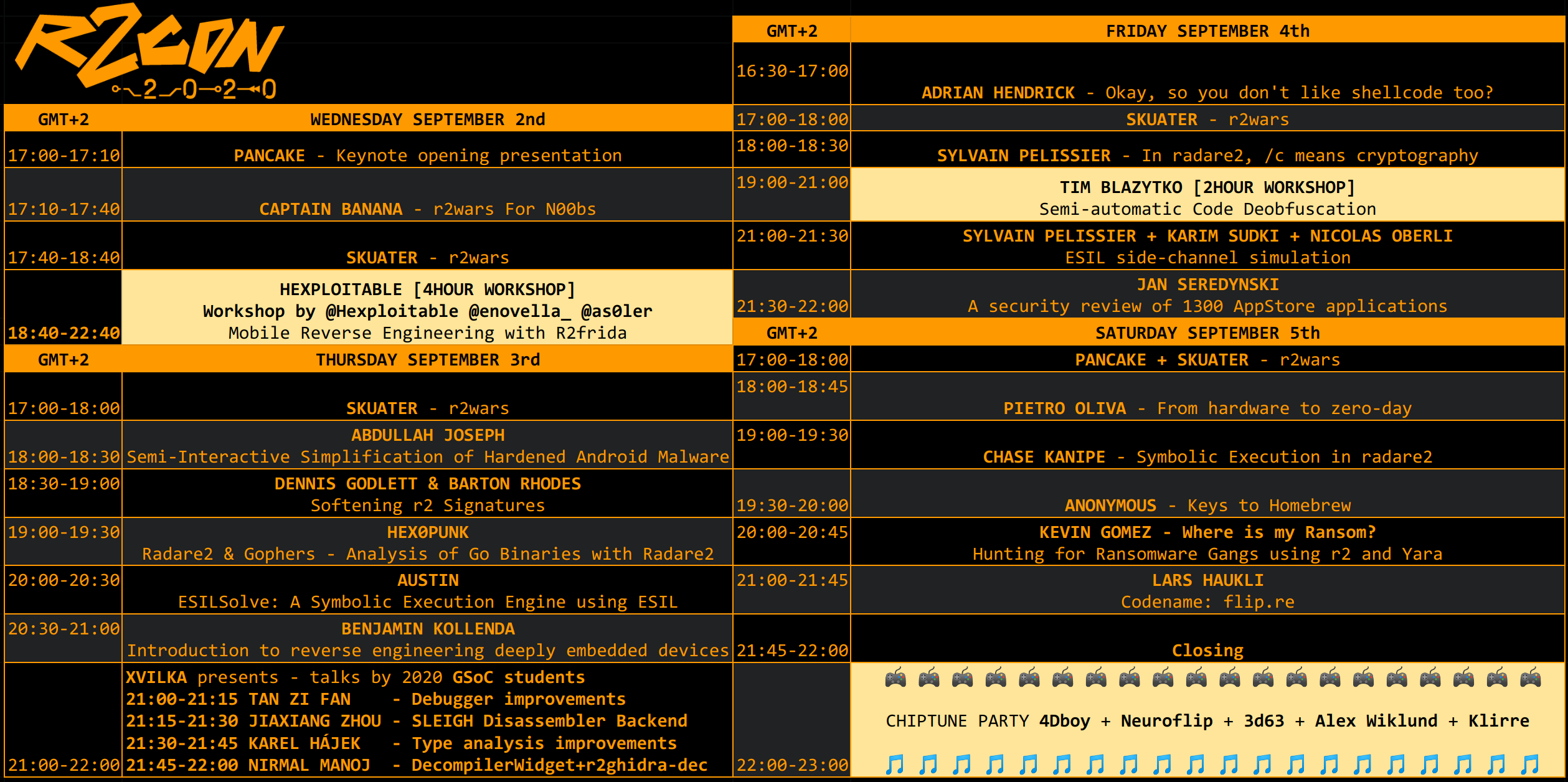Select the Thursday September 3rd header
The height and width of the screenshot is (782, 1568).
(427, 359)
